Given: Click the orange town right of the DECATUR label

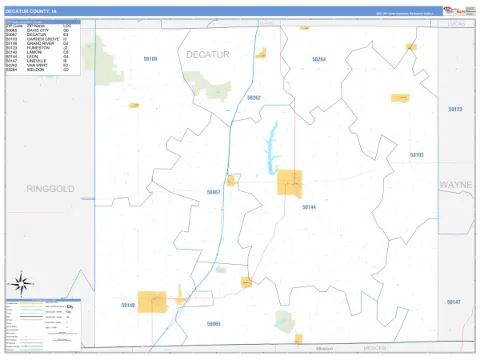Looking at the screenshot, I should (x=262, y=54).
